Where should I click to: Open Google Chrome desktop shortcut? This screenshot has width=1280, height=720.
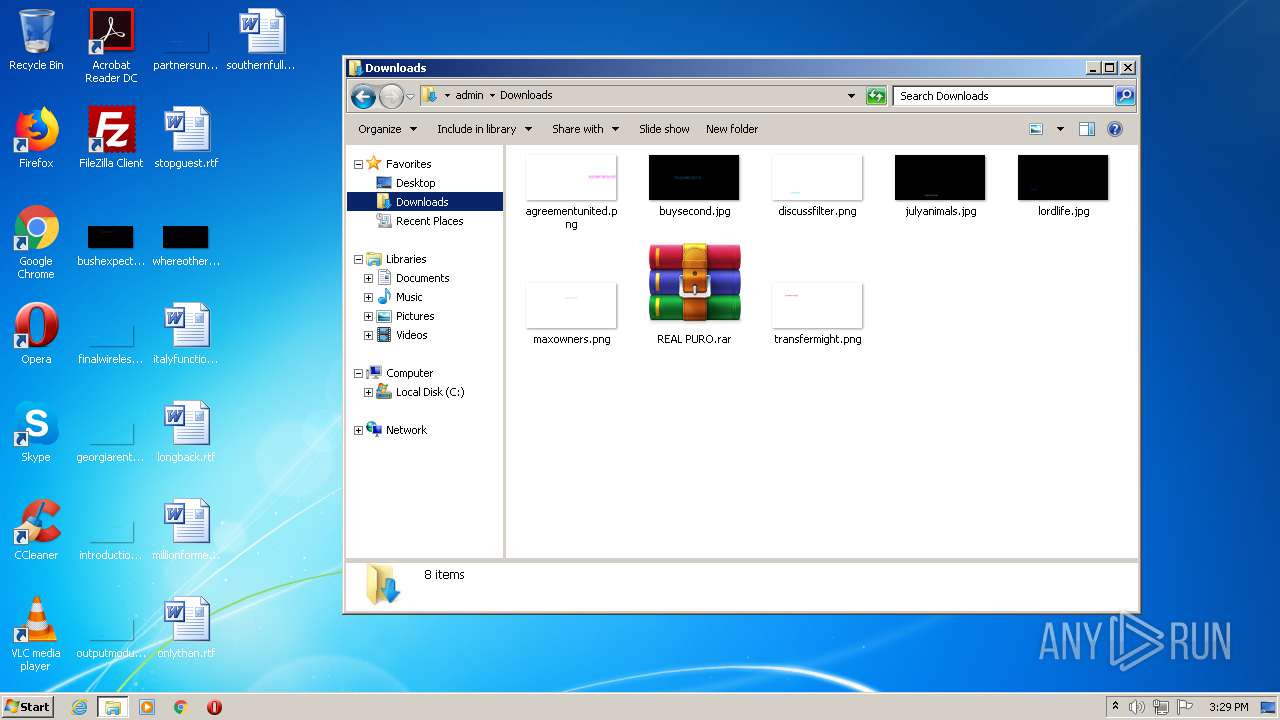[x=36, y=242]
